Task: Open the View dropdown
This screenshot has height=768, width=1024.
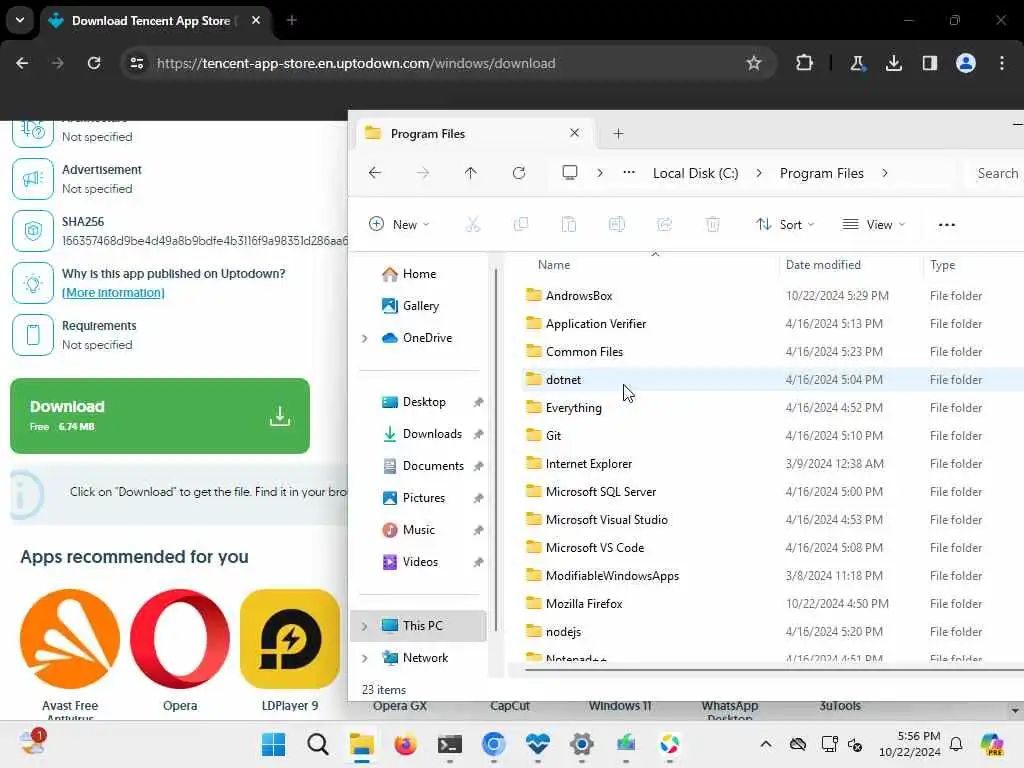Action: click(874, 225)
